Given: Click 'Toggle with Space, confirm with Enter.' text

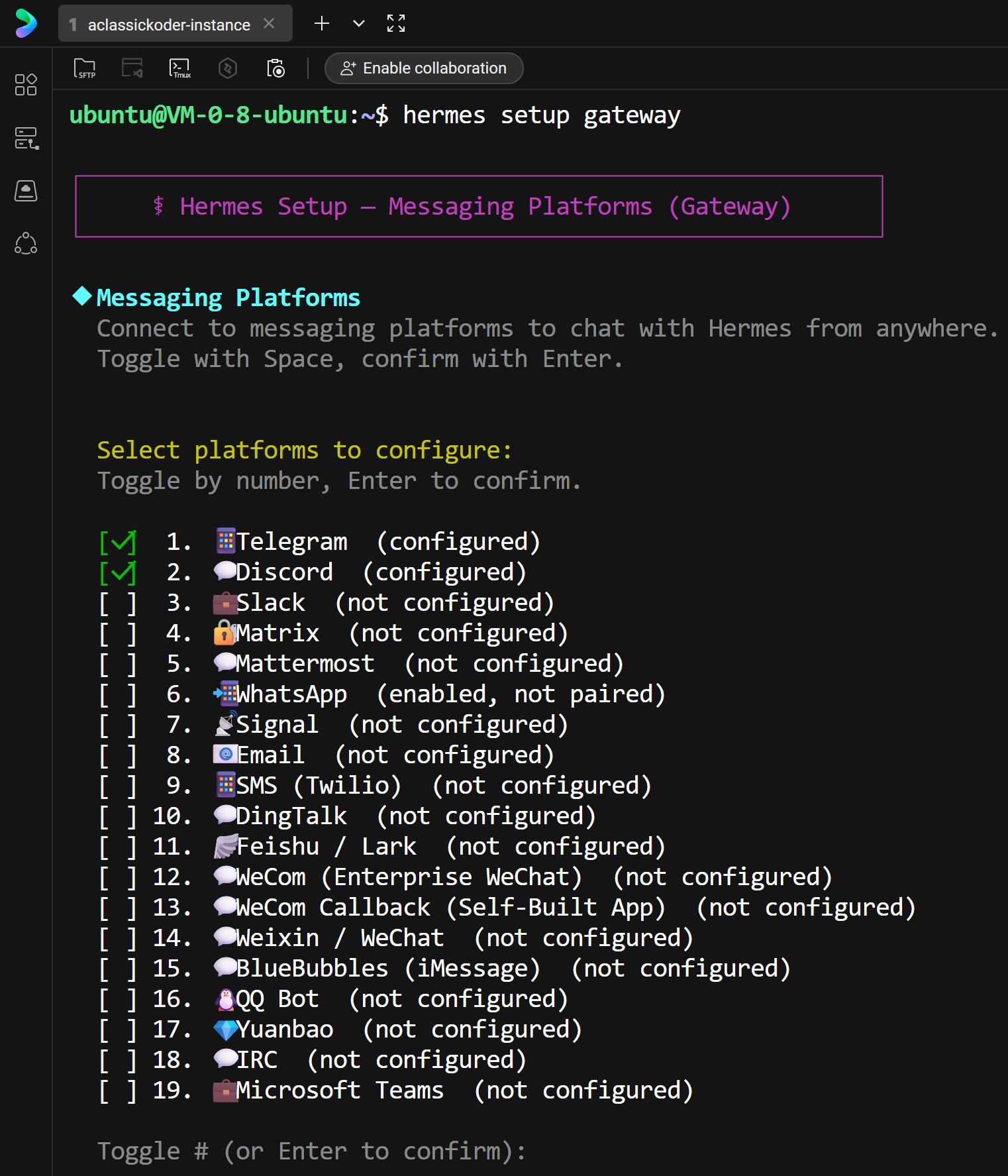Looking at the screenshot, I should [x=360, y=359].
